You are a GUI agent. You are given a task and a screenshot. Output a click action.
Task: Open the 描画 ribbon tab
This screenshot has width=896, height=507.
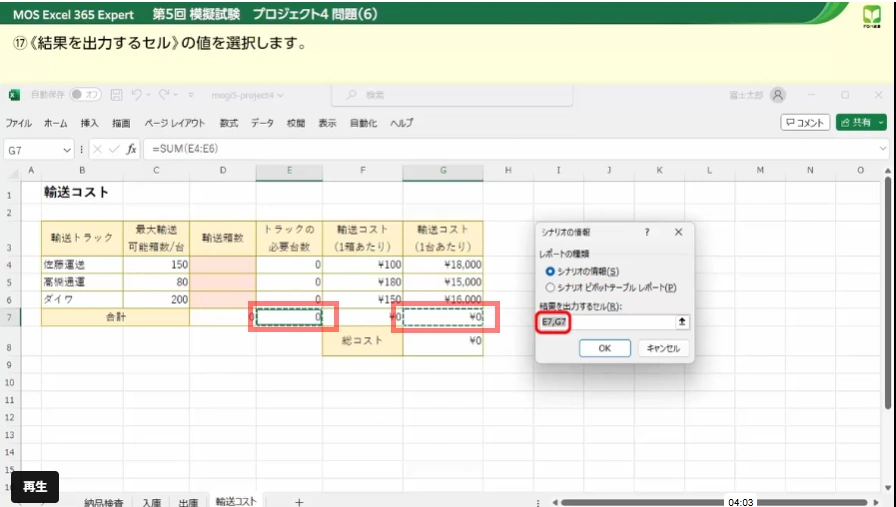(121, 123)
